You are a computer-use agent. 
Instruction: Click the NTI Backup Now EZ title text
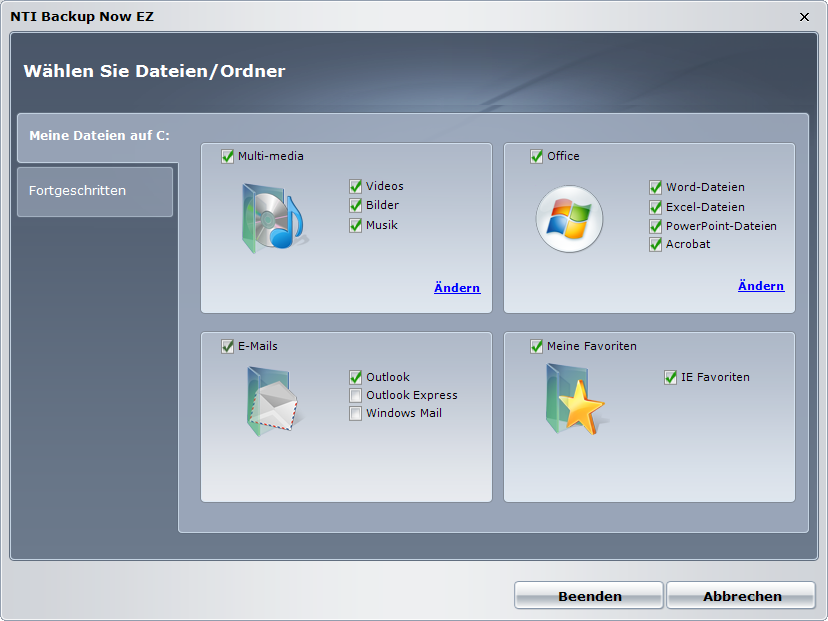[x=82, y=16]
